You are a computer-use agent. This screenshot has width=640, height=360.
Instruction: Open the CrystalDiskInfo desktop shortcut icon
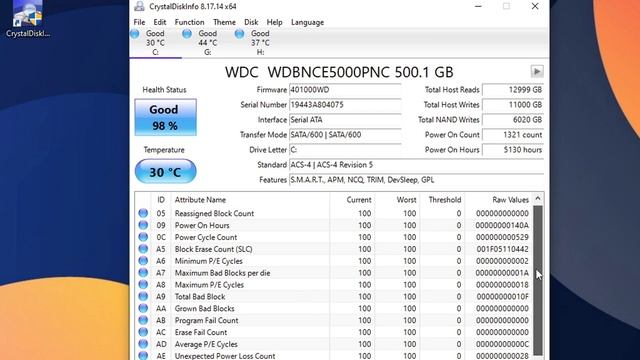27,19
